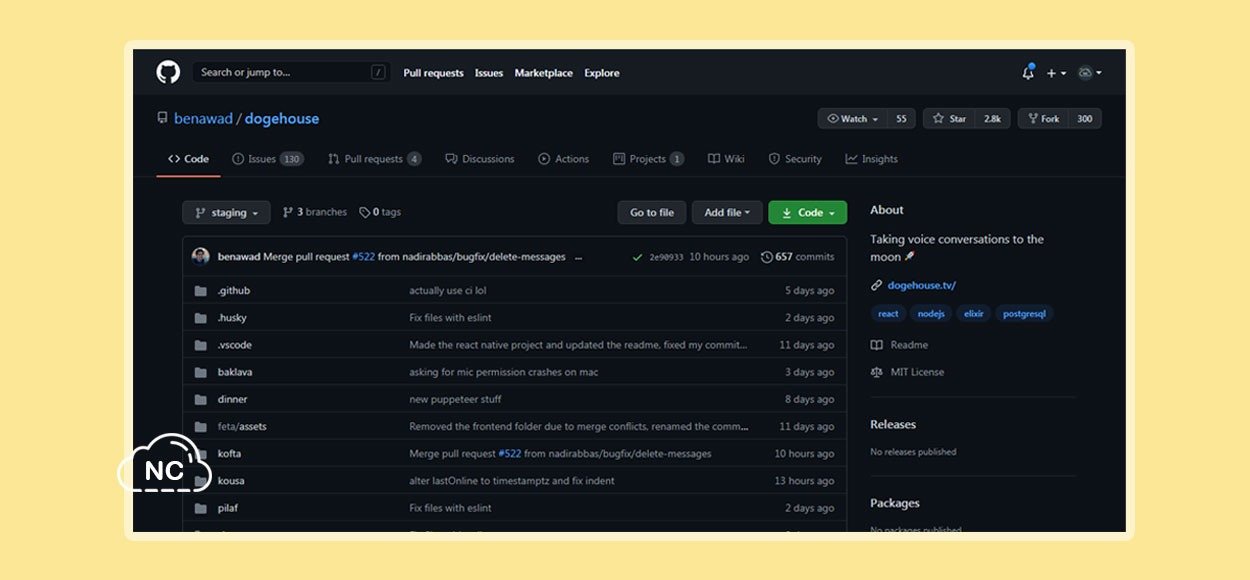
Task: Switch to the Issues tab with 130
Action: (x=268, y=159)
